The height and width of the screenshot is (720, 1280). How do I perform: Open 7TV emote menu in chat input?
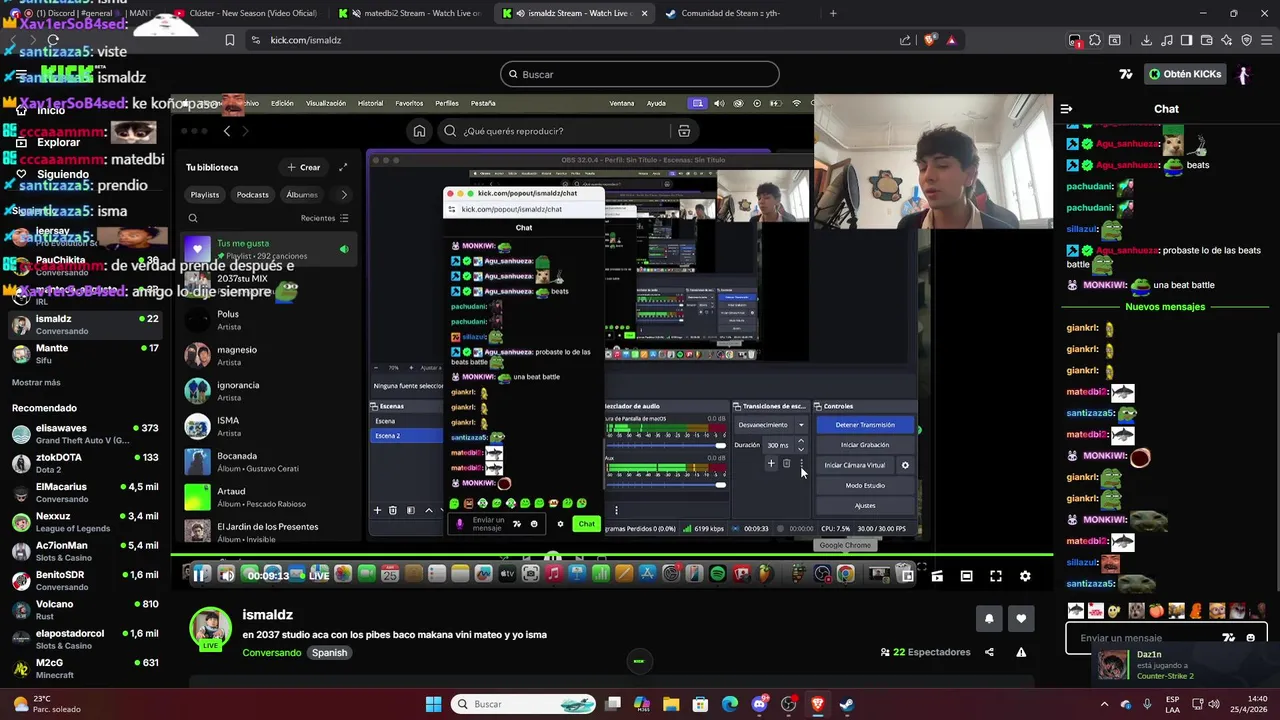pos(1228,638)
